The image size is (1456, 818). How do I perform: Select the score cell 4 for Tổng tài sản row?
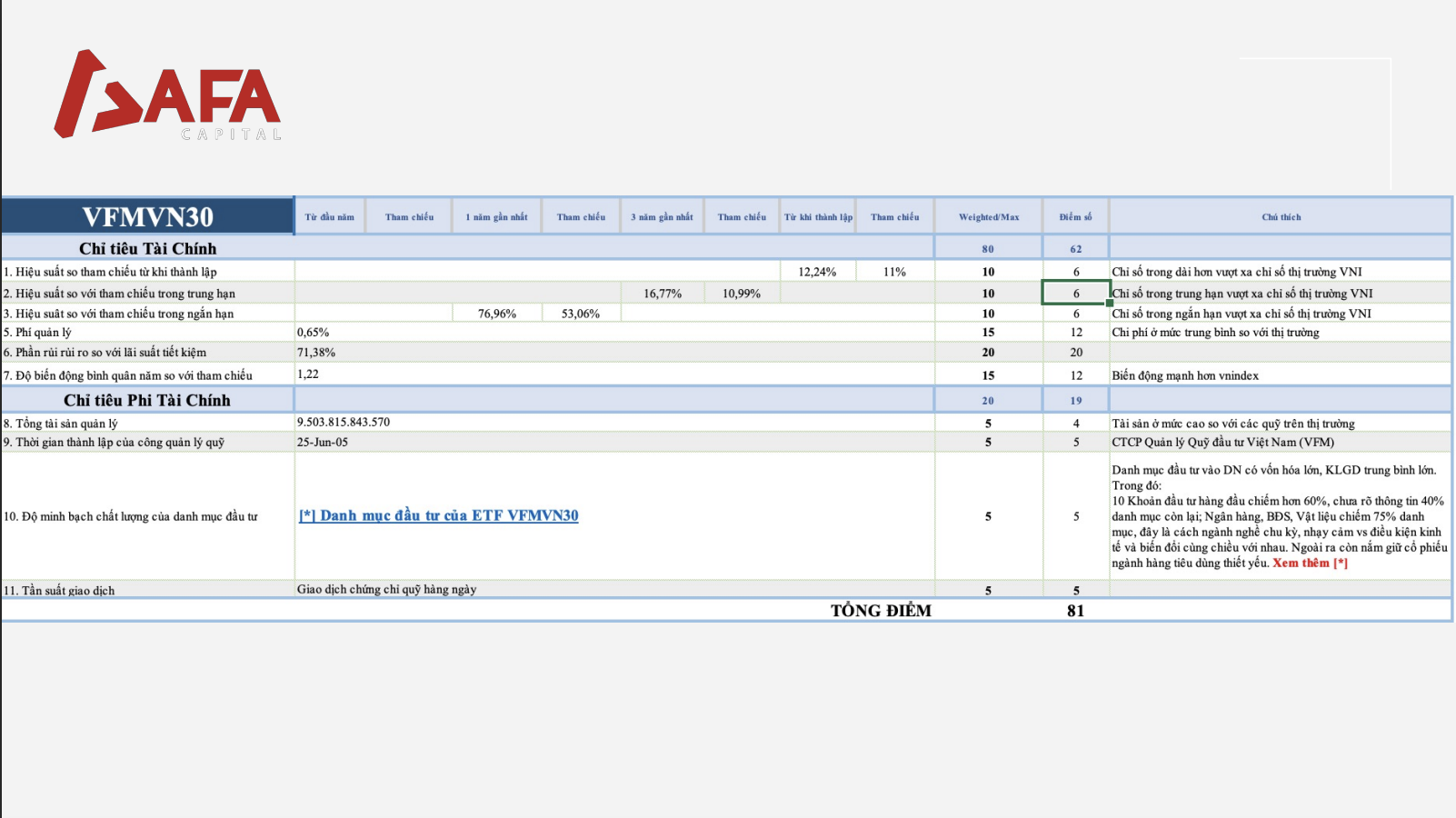click(1076, 424)
